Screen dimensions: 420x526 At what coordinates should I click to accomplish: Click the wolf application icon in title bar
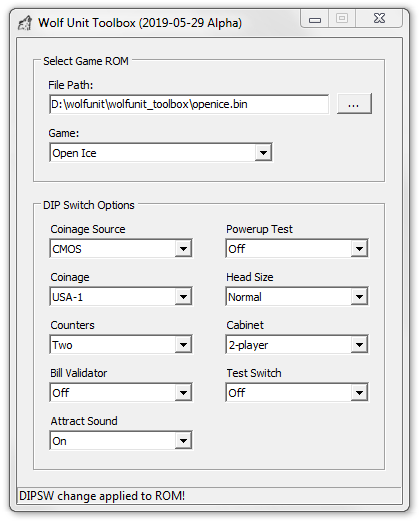coord(25,23)
